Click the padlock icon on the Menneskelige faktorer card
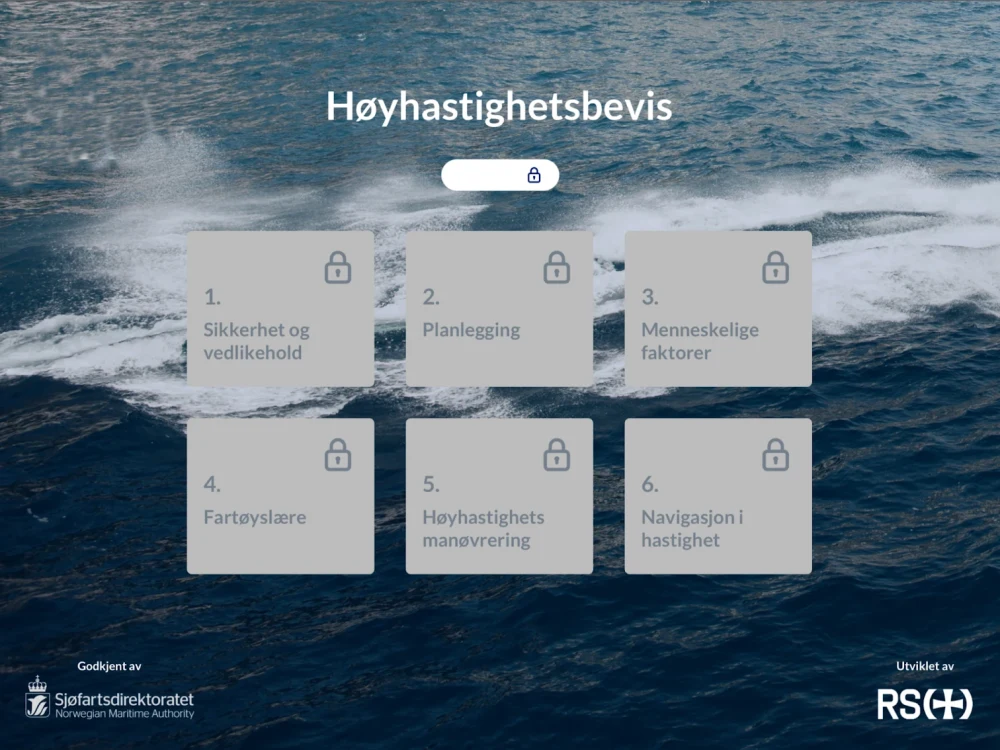This screenshot has width=1000, height=750. tap(775, 267)
